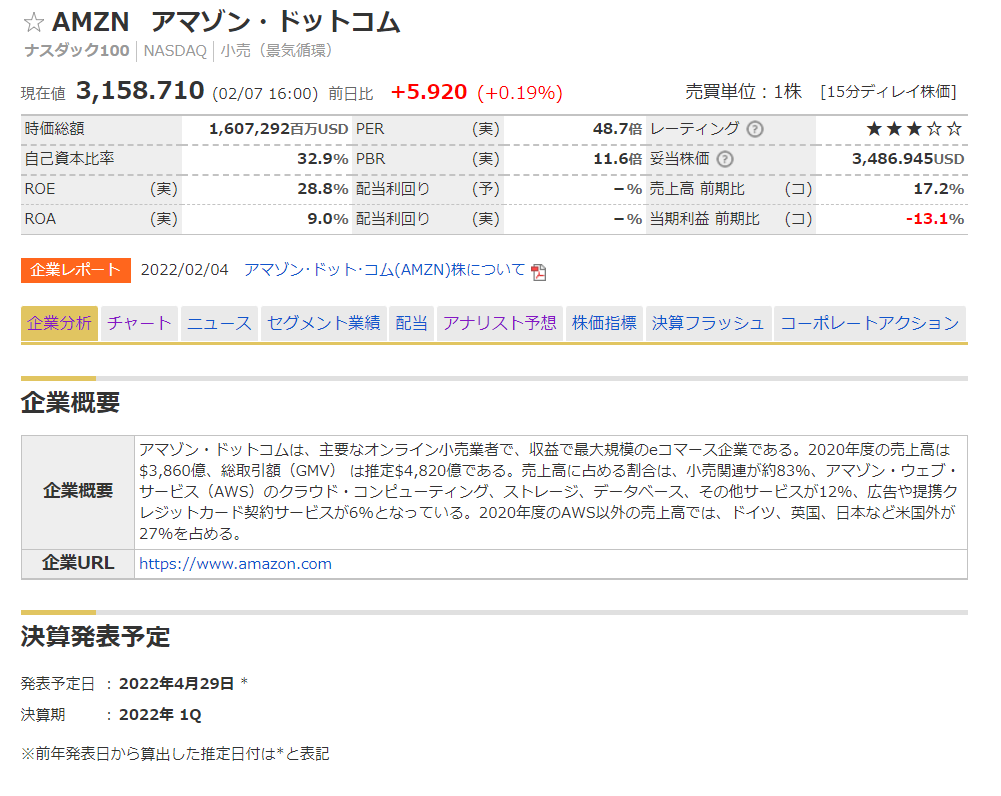Open the ニュース tab

(x=219, y=323)
